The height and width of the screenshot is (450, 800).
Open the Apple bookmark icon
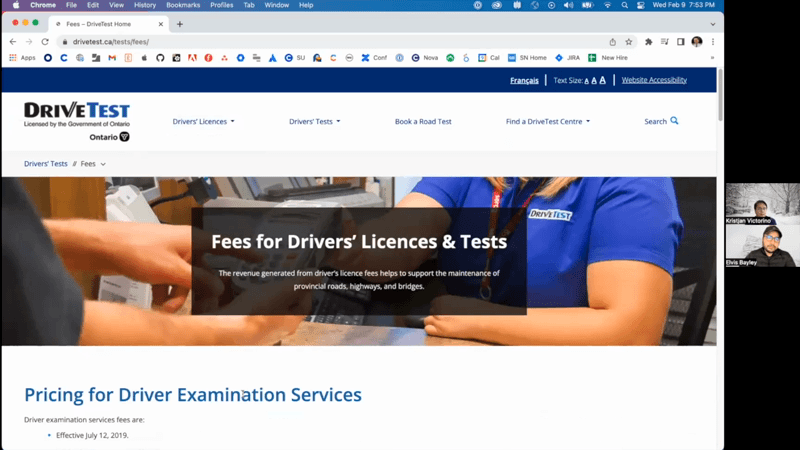(144, 58)
